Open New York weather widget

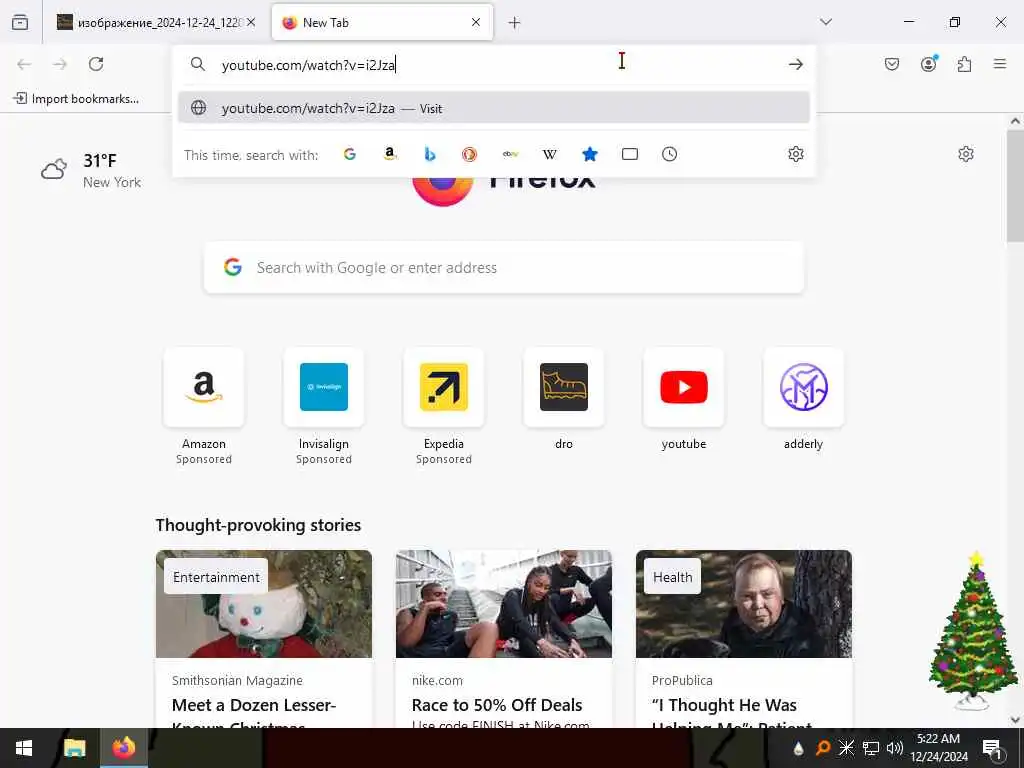[91, 171]
